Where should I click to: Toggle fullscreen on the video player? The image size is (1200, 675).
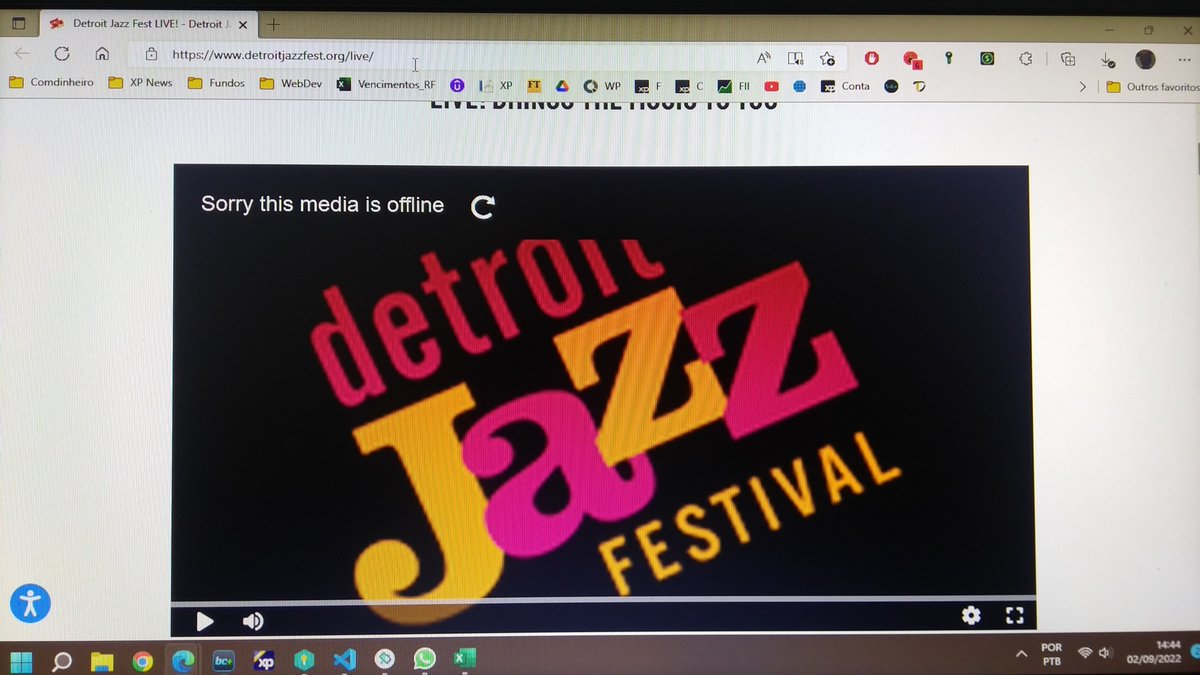tap(1014, 616)
